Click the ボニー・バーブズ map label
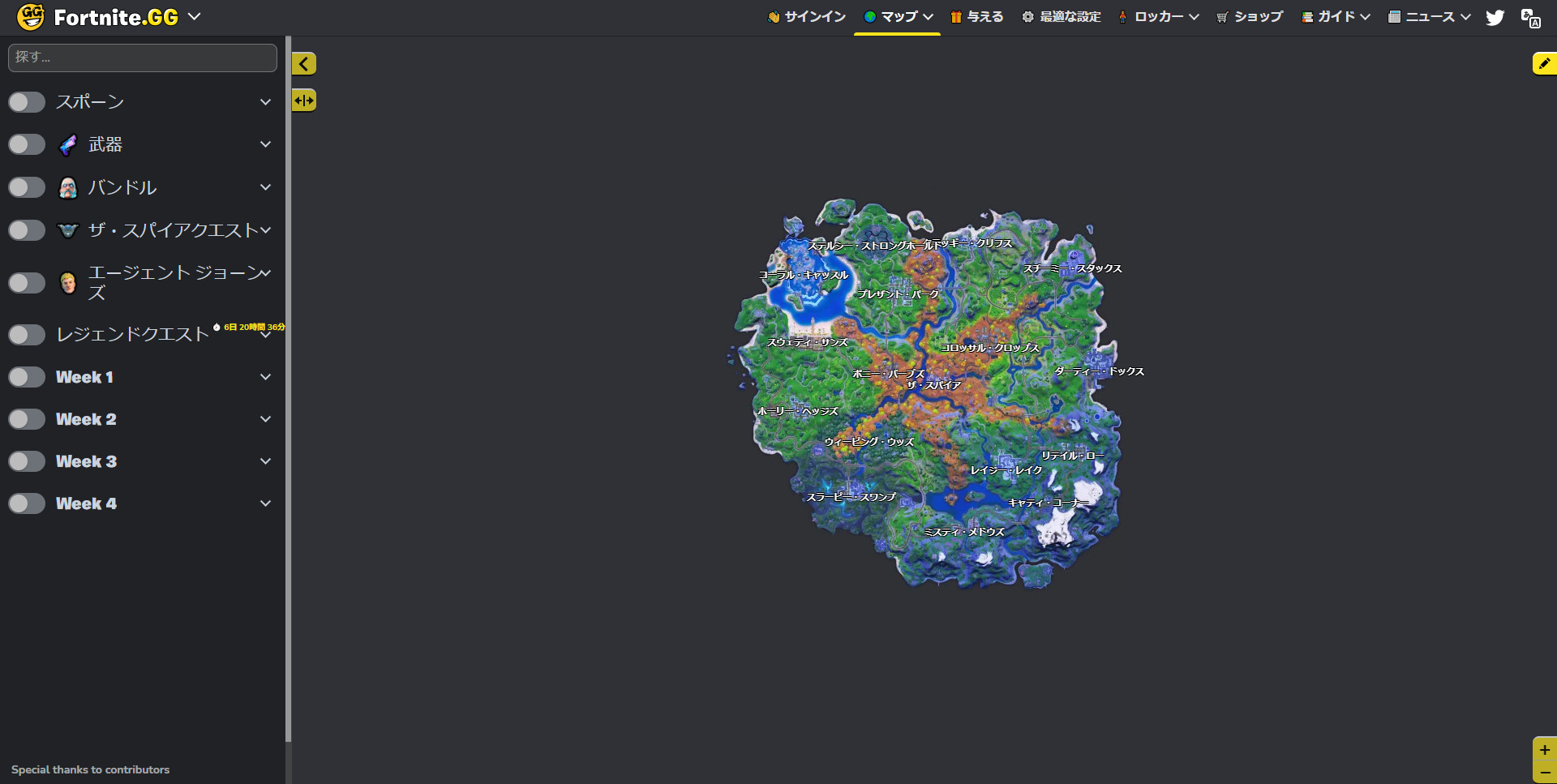Image resolution: width=1557 pixels, height=784 pixels. click(x=889, y=374)
